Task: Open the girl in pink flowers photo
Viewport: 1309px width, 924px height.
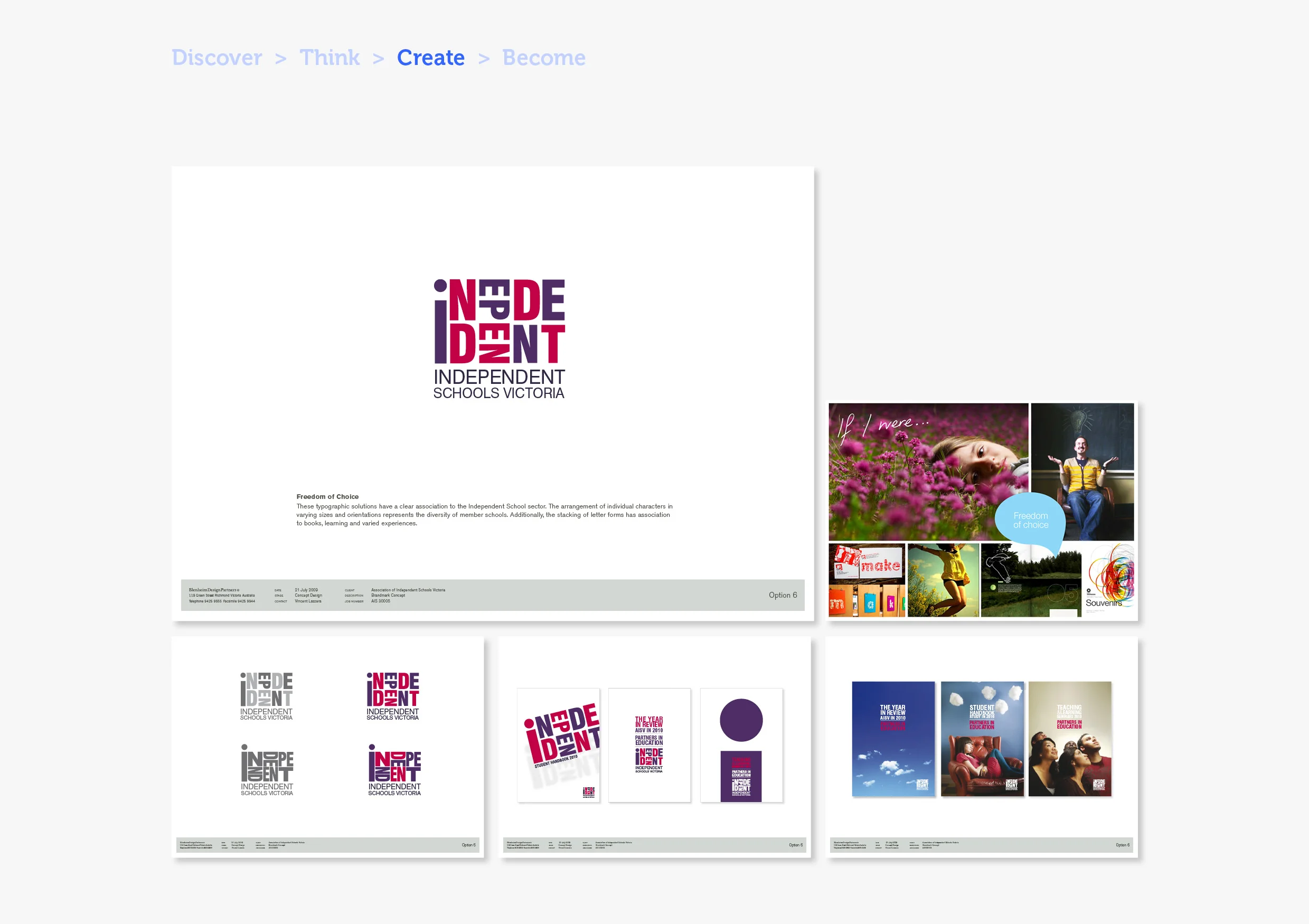Action: click(x=928, y=472)
